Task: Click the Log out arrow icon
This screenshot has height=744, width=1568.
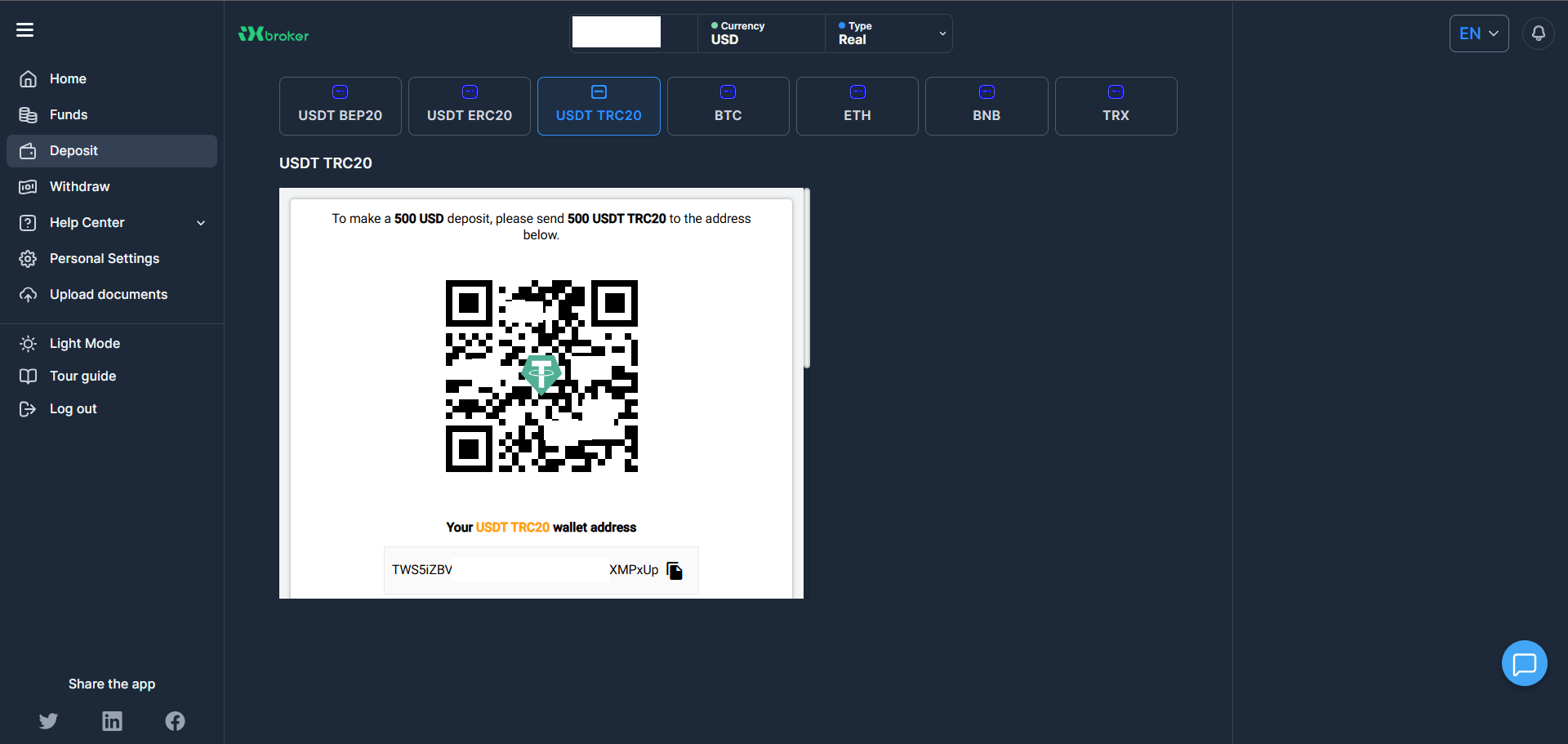Action: point(28,409)
